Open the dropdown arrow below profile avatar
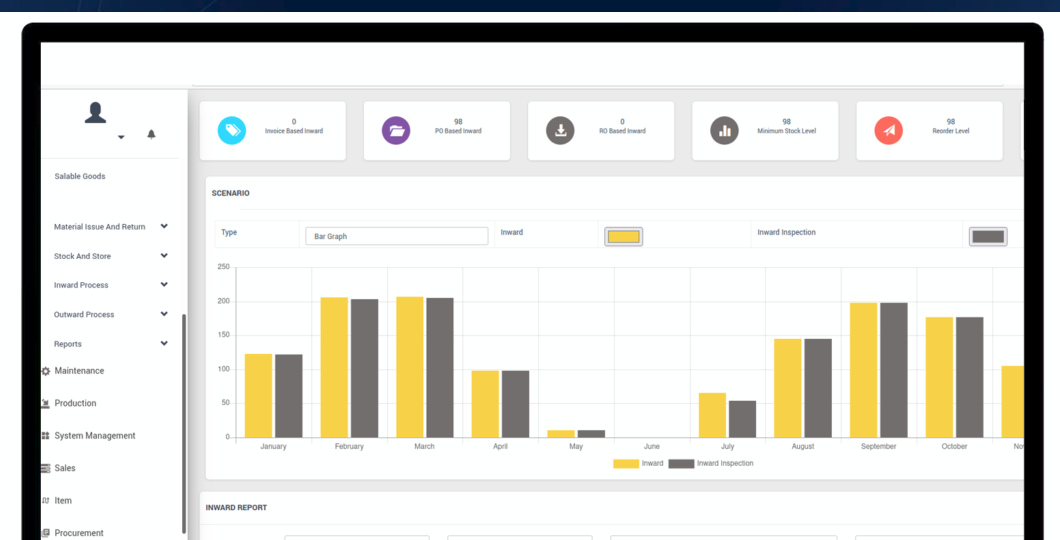Viewport: 1060px width, 540px height. (121, 137)
